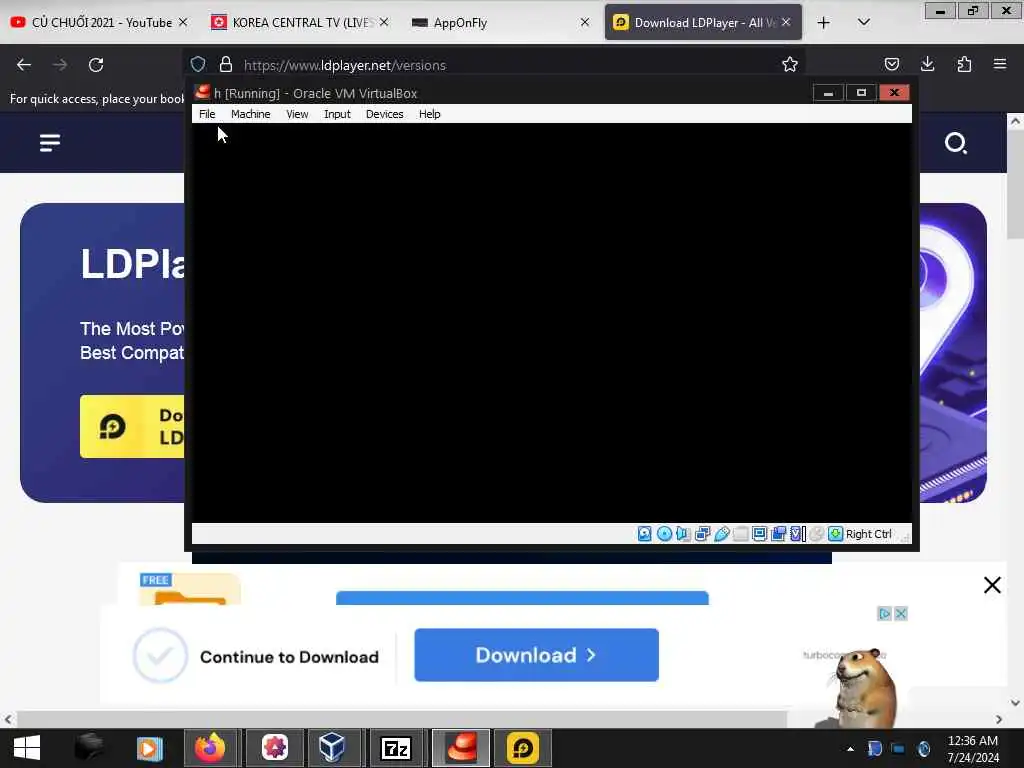Click the display settings icon in VirtualBox status bar

click(760, 534)
